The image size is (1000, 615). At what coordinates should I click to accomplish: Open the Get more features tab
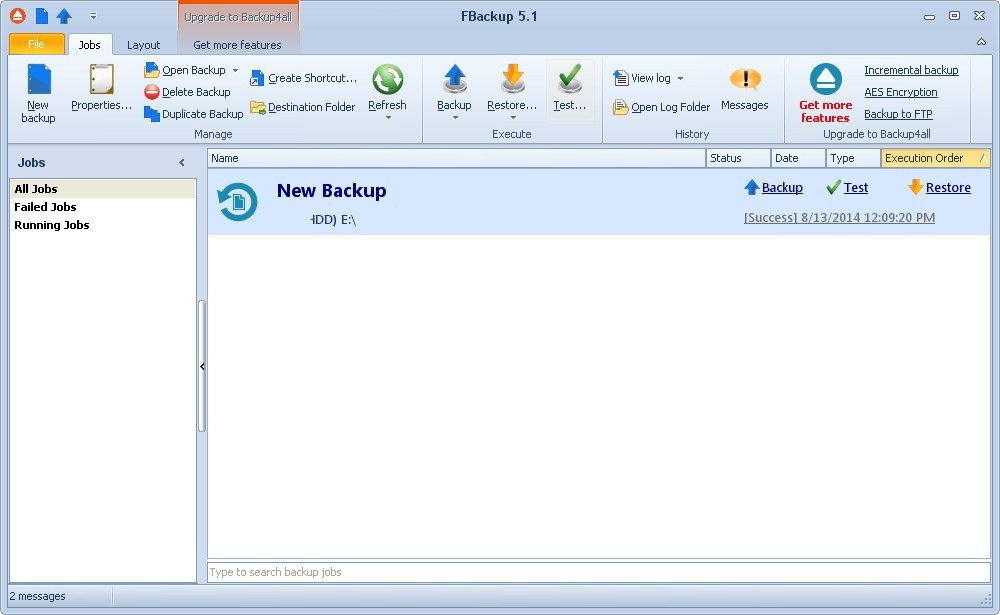click(237, 45)
